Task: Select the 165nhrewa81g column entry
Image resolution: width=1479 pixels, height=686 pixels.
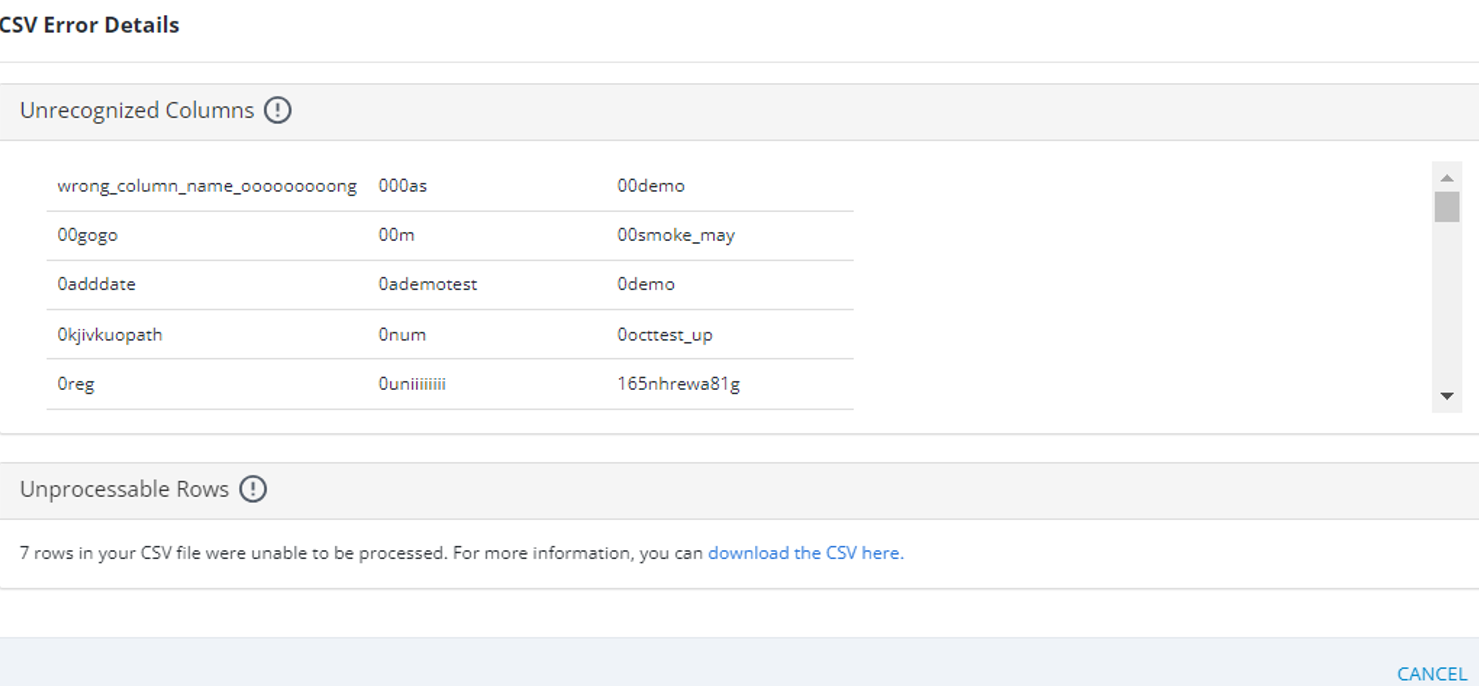Action: tap(679, 383)
